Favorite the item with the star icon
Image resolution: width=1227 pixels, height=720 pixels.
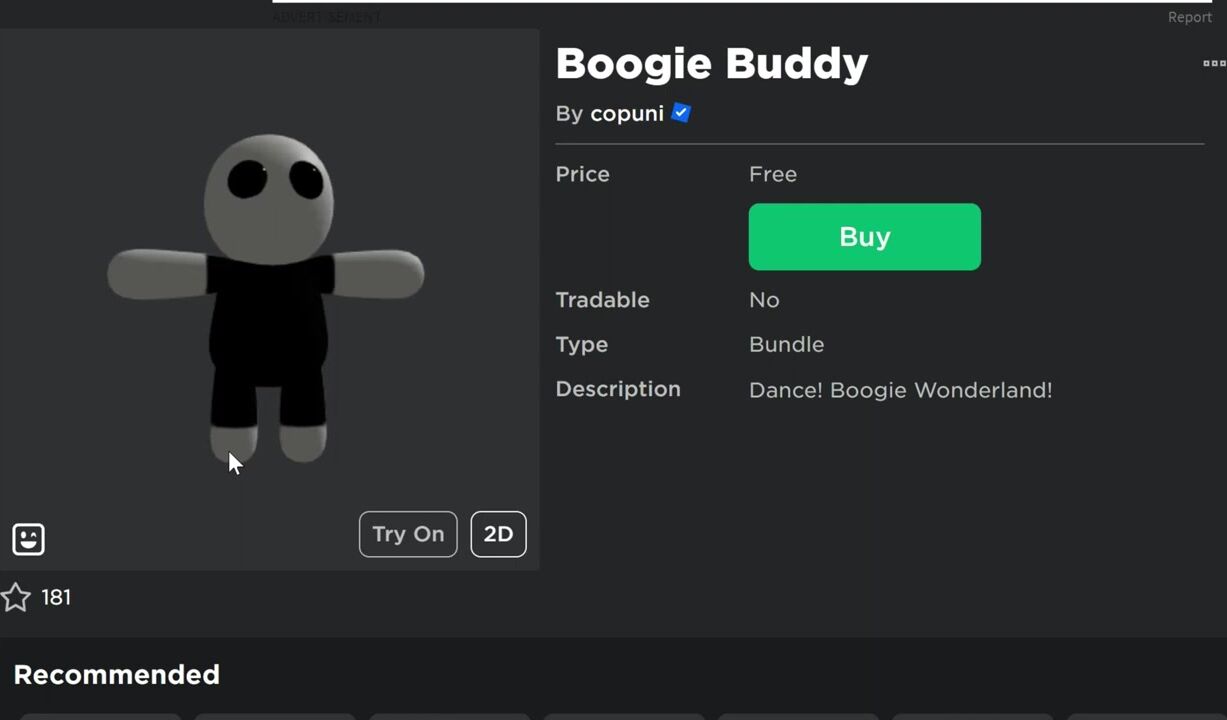click(16, 598)
